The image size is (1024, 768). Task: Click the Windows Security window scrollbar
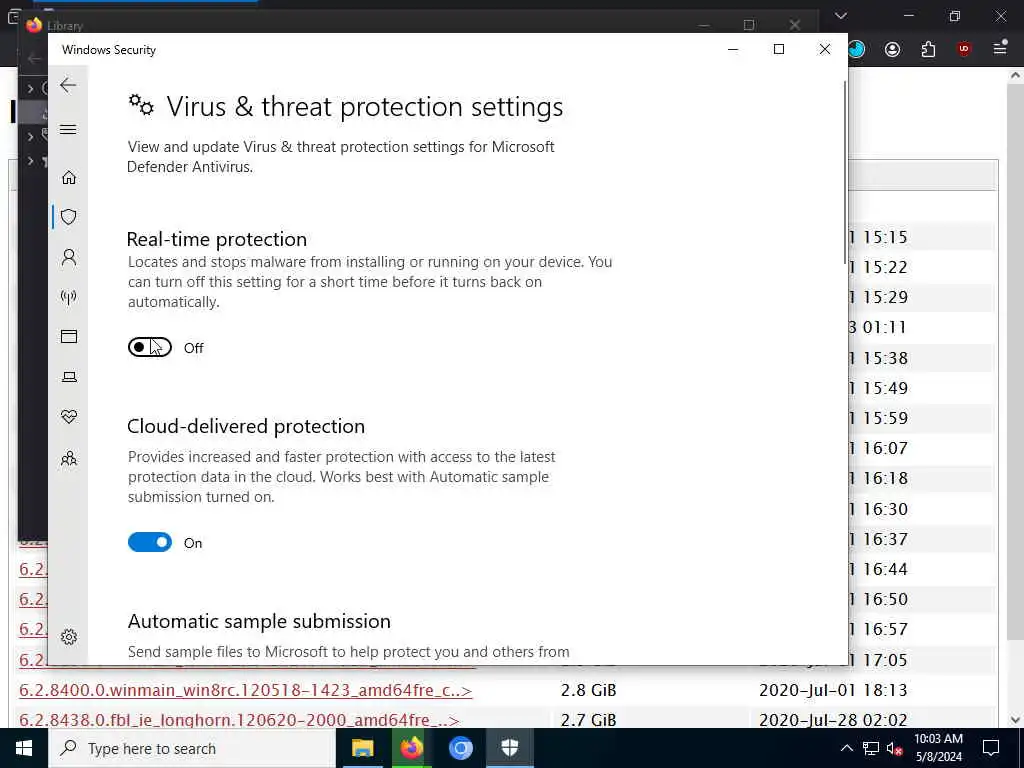[x=845, y=172]
